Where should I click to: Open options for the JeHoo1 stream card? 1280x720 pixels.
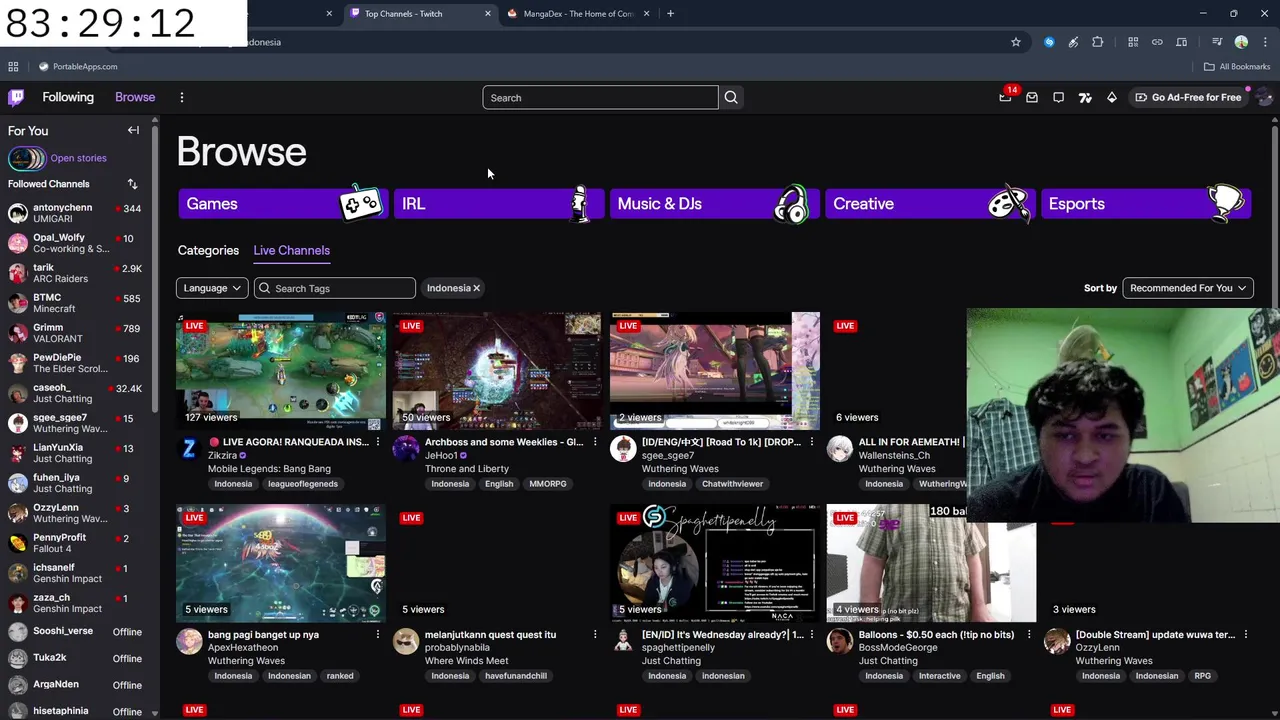tap(595, 442)
